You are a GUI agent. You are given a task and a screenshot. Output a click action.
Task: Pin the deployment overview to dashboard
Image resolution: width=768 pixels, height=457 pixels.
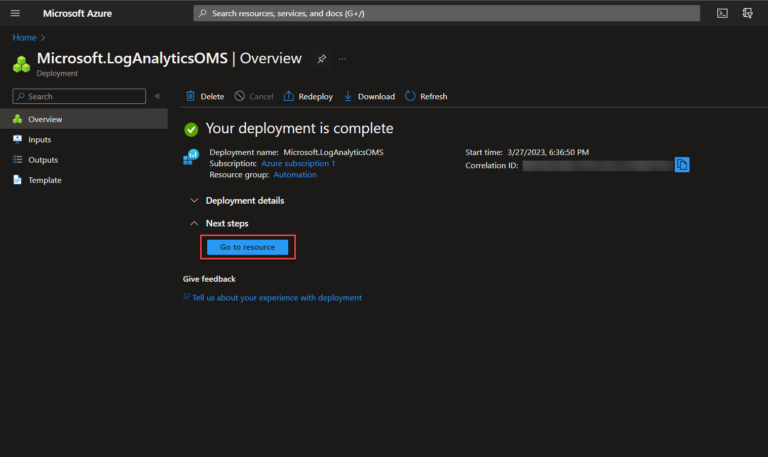coord(321,59)
